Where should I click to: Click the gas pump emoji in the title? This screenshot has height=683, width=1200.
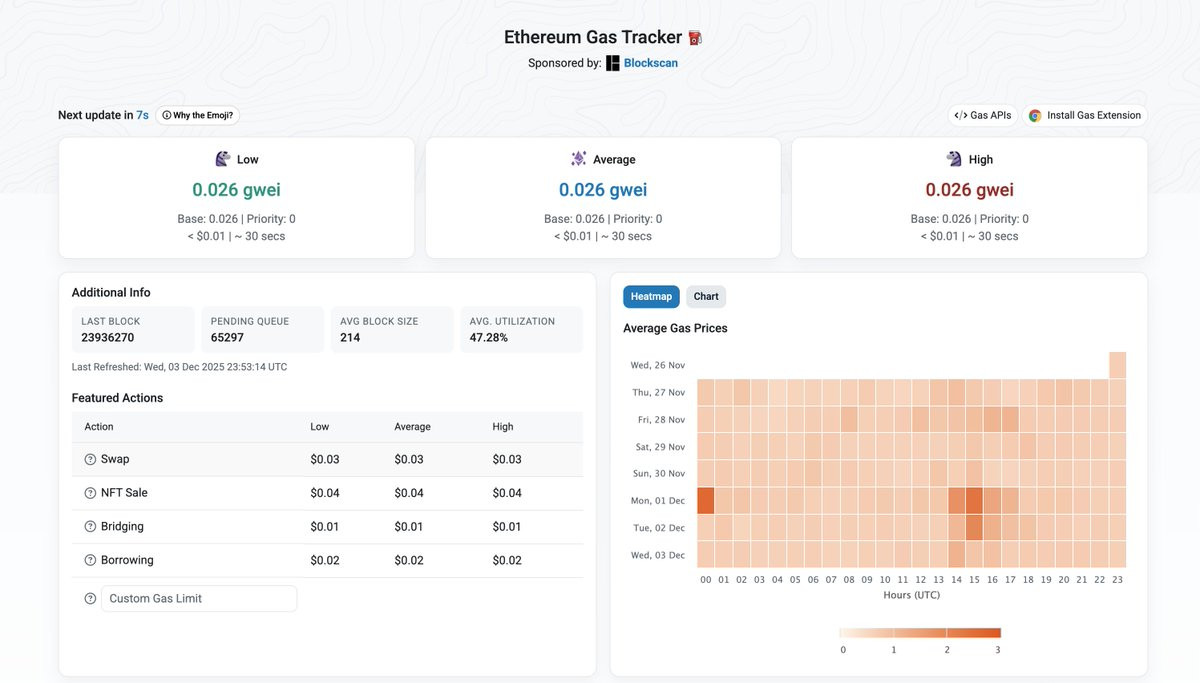695,38
